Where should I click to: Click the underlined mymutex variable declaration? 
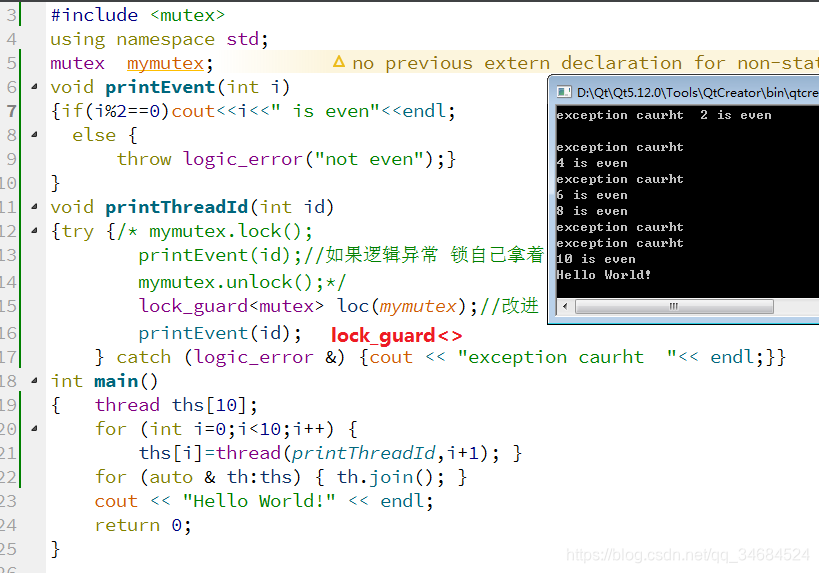coord(165,64)
